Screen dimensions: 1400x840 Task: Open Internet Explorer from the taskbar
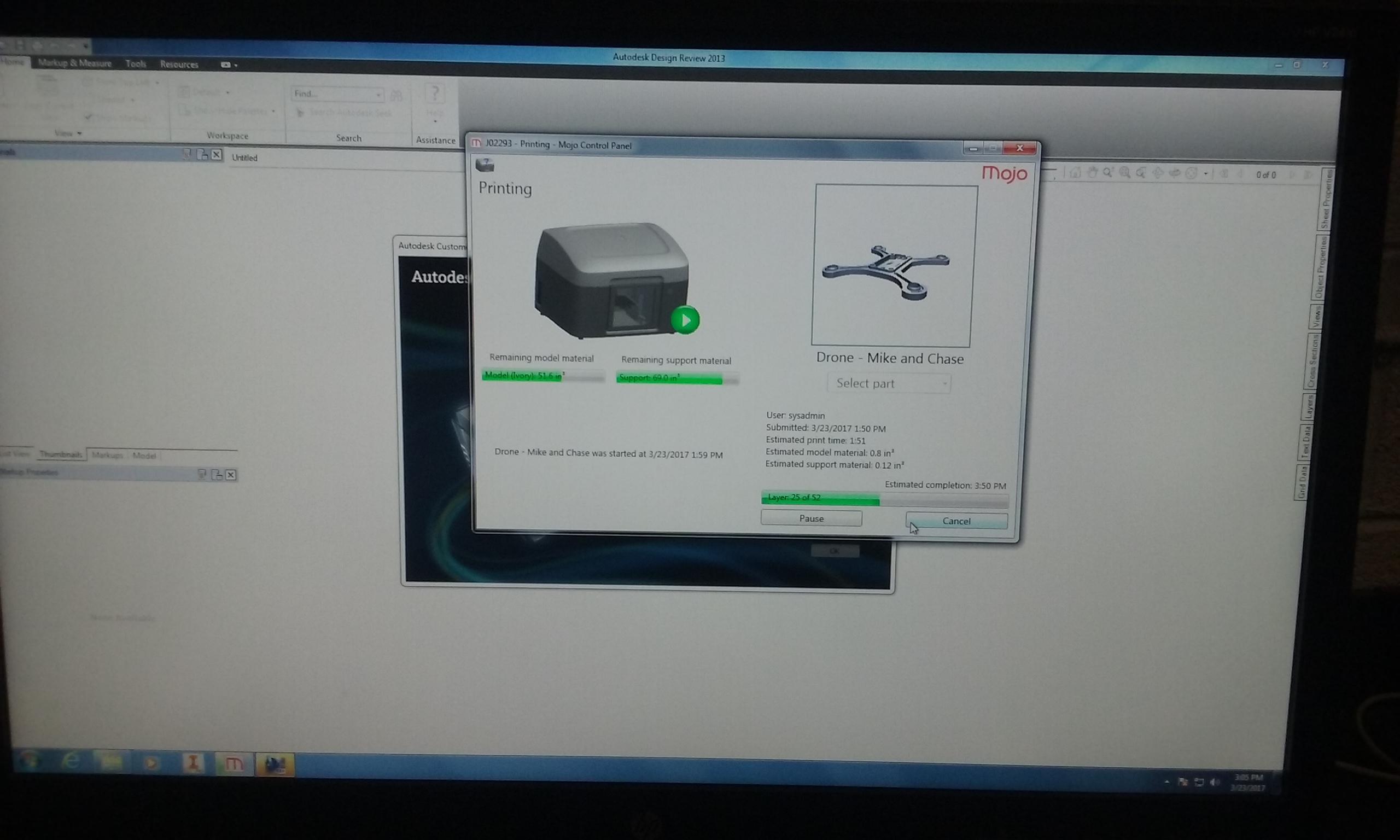point(71,761)
